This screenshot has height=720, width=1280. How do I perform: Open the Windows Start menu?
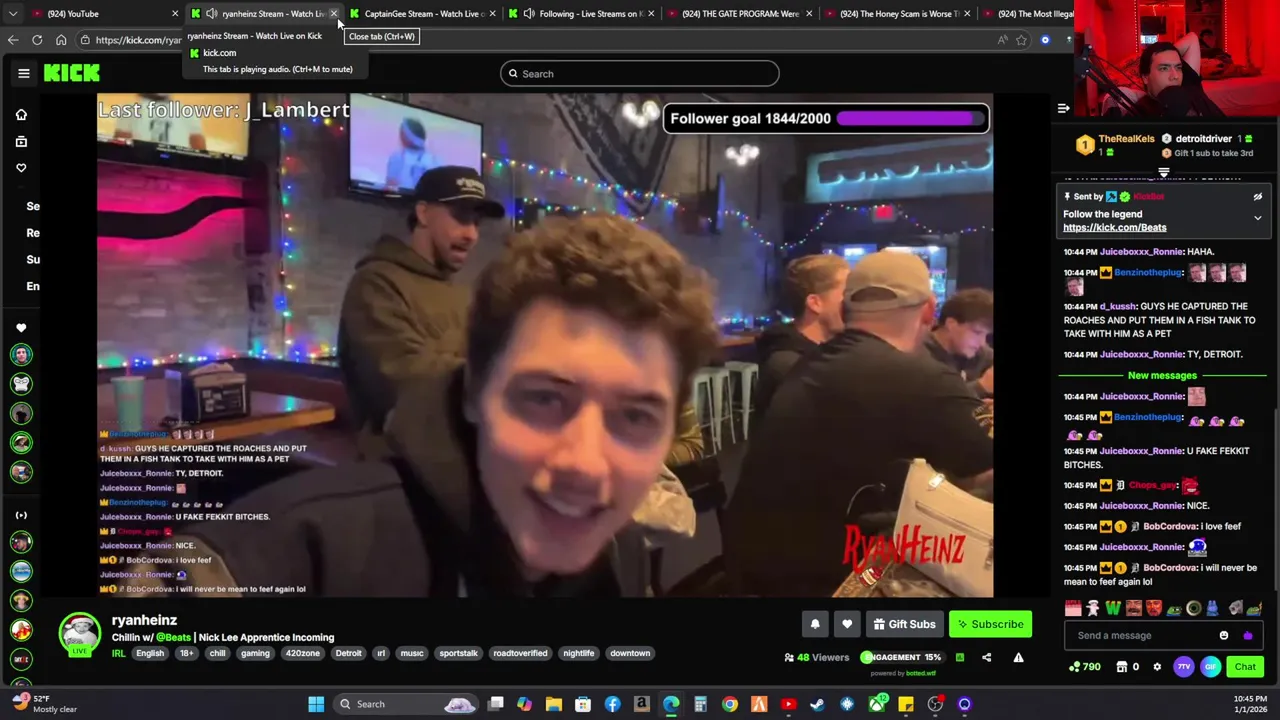tap(316, 704)
